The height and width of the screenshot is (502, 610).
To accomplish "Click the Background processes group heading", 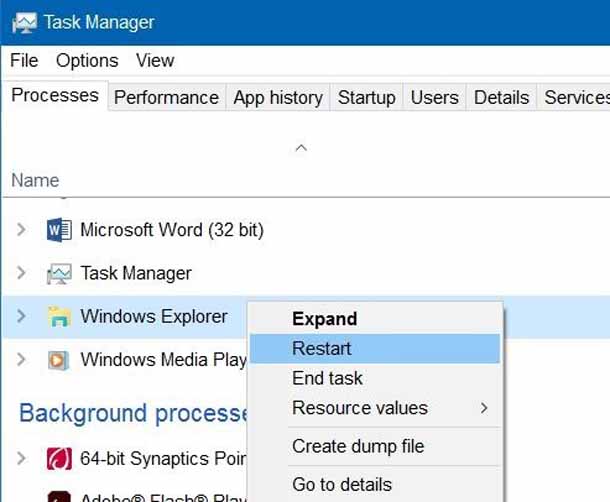I will (133, 413).
